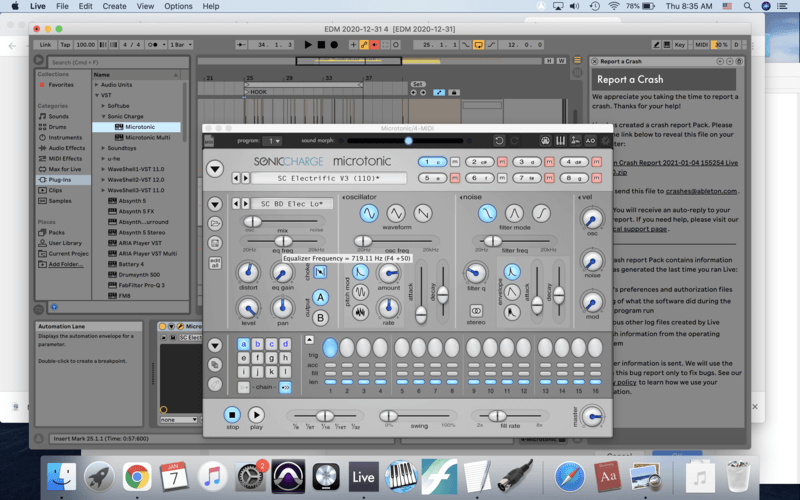Click the Tap tempo button
The height and width of the screenshot is (500, 800).
[65, 45]
